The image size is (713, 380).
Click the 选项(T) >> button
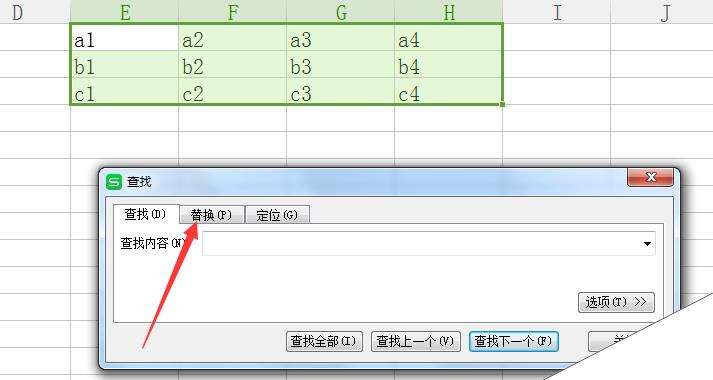(616, 302)
